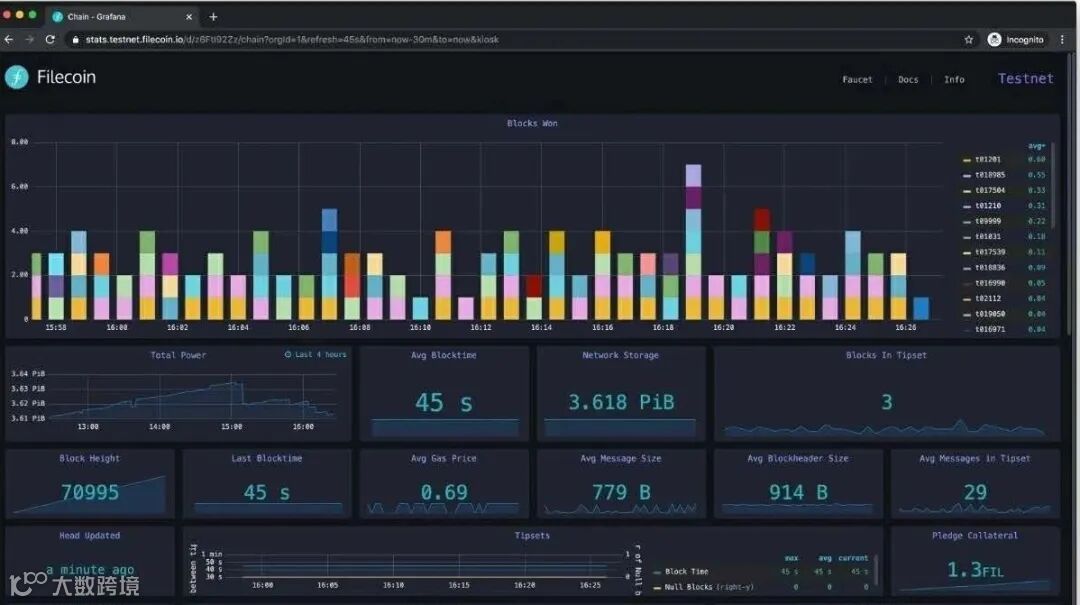
Task: Click the color swatch for t01201
Action: click(966, 160)
